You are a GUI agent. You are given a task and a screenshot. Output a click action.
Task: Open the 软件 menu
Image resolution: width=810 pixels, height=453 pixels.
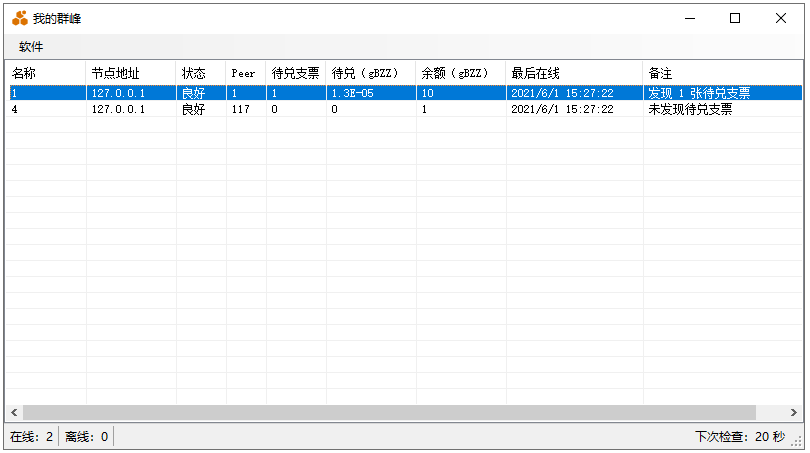pos(31,47)
